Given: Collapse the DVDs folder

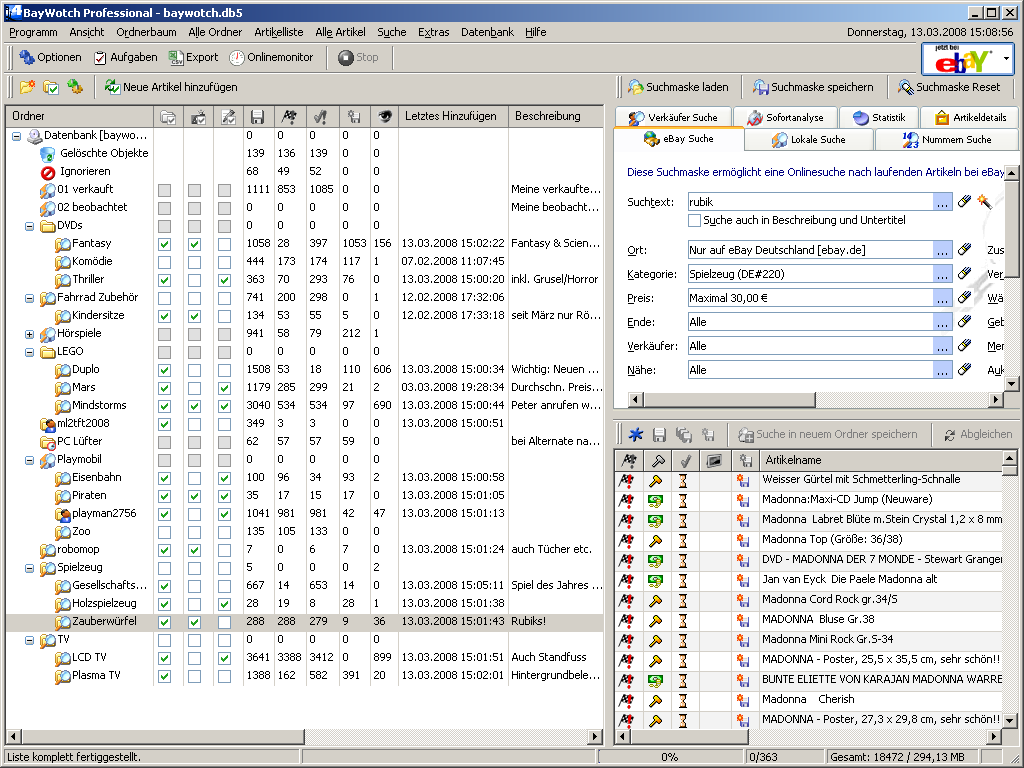Looking at the screenshot, I should pos(29,226).
